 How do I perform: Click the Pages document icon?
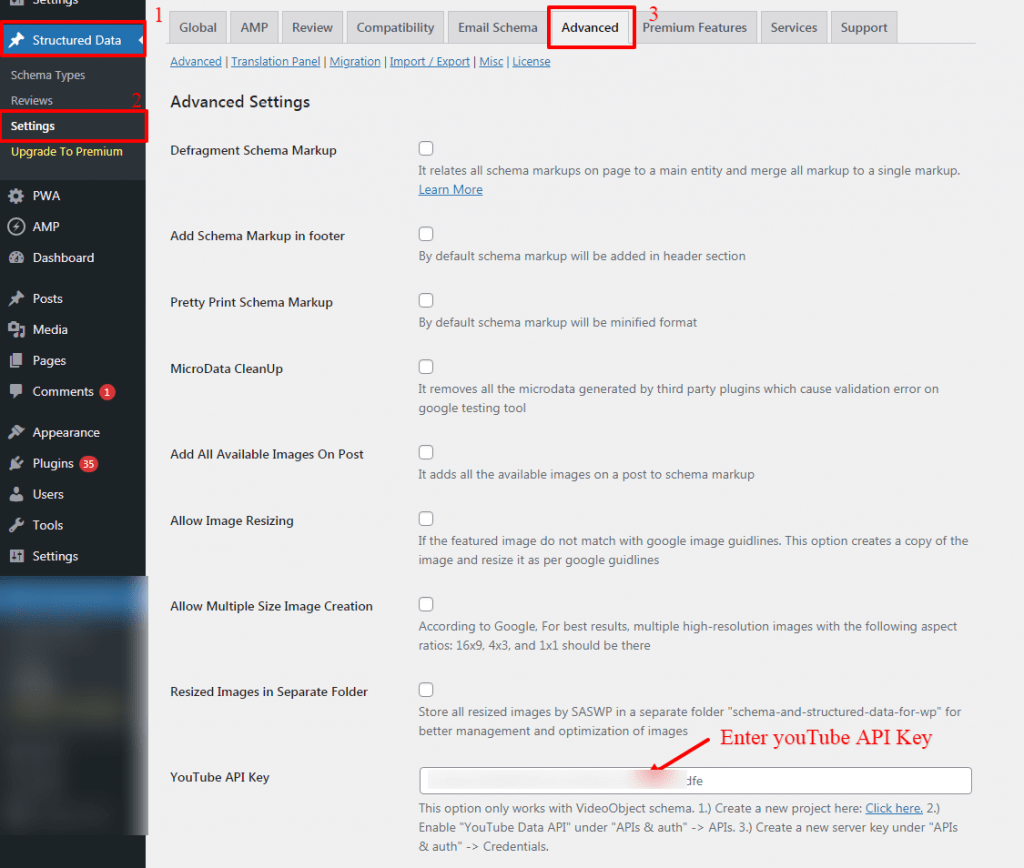pos(16,361)
